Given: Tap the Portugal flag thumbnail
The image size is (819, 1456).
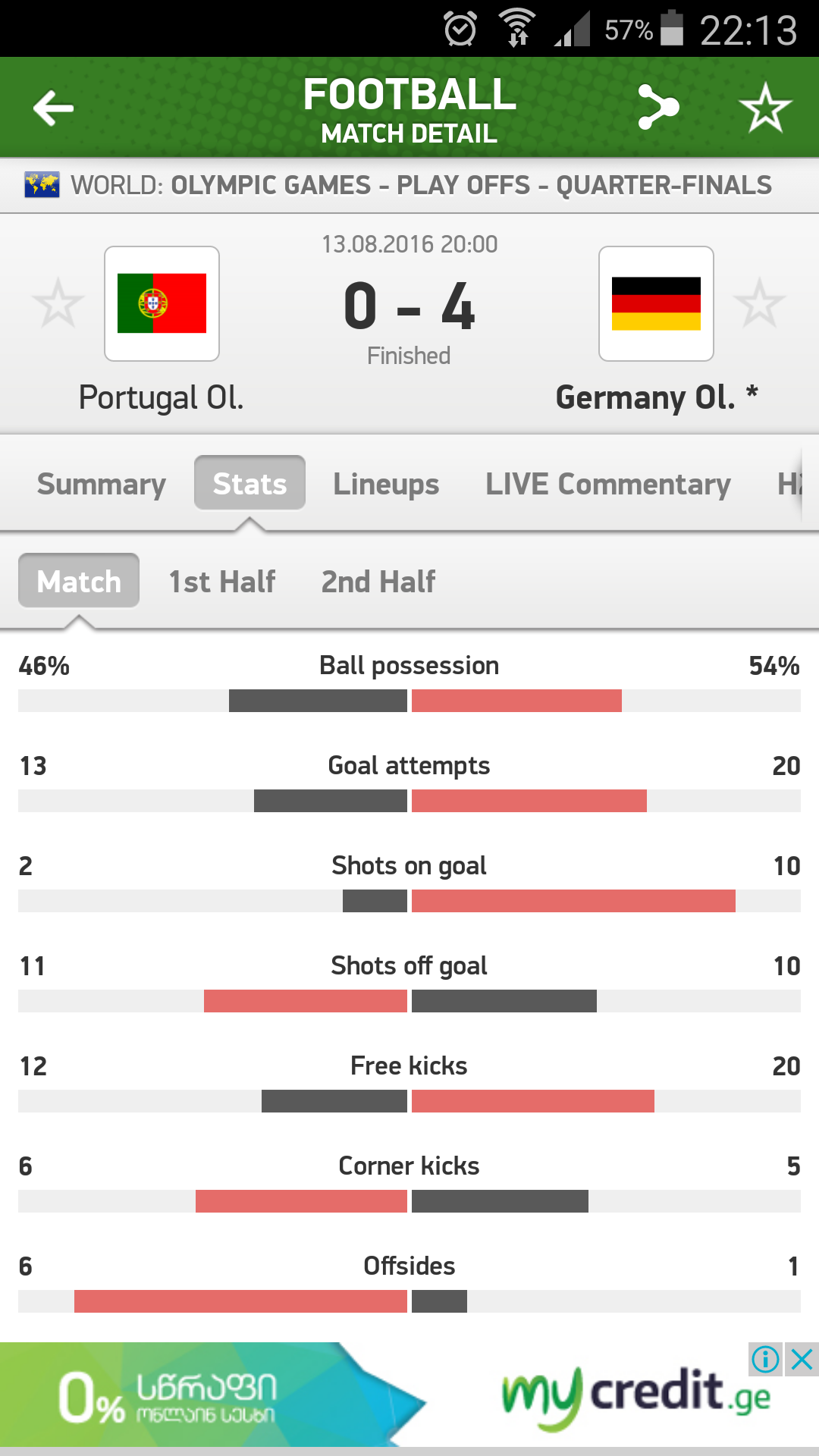Looking at the screenshot, I should (162, 303).
